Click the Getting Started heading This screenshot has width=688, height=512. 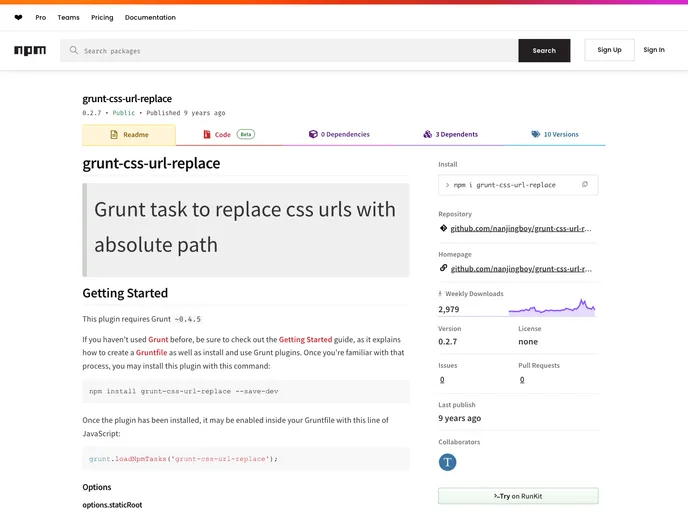click(x=125, y=293)
